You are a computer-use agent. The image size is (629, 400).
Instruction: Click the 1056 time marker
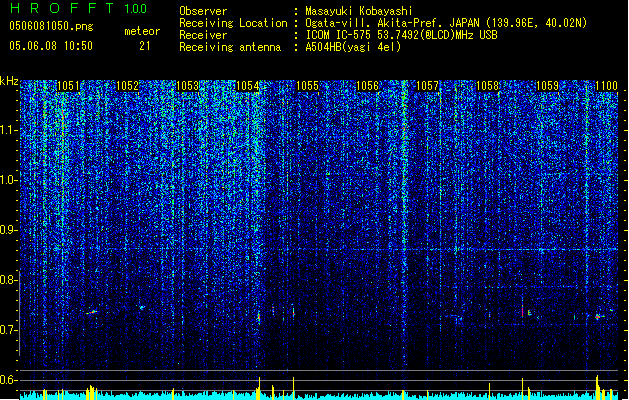367,86
